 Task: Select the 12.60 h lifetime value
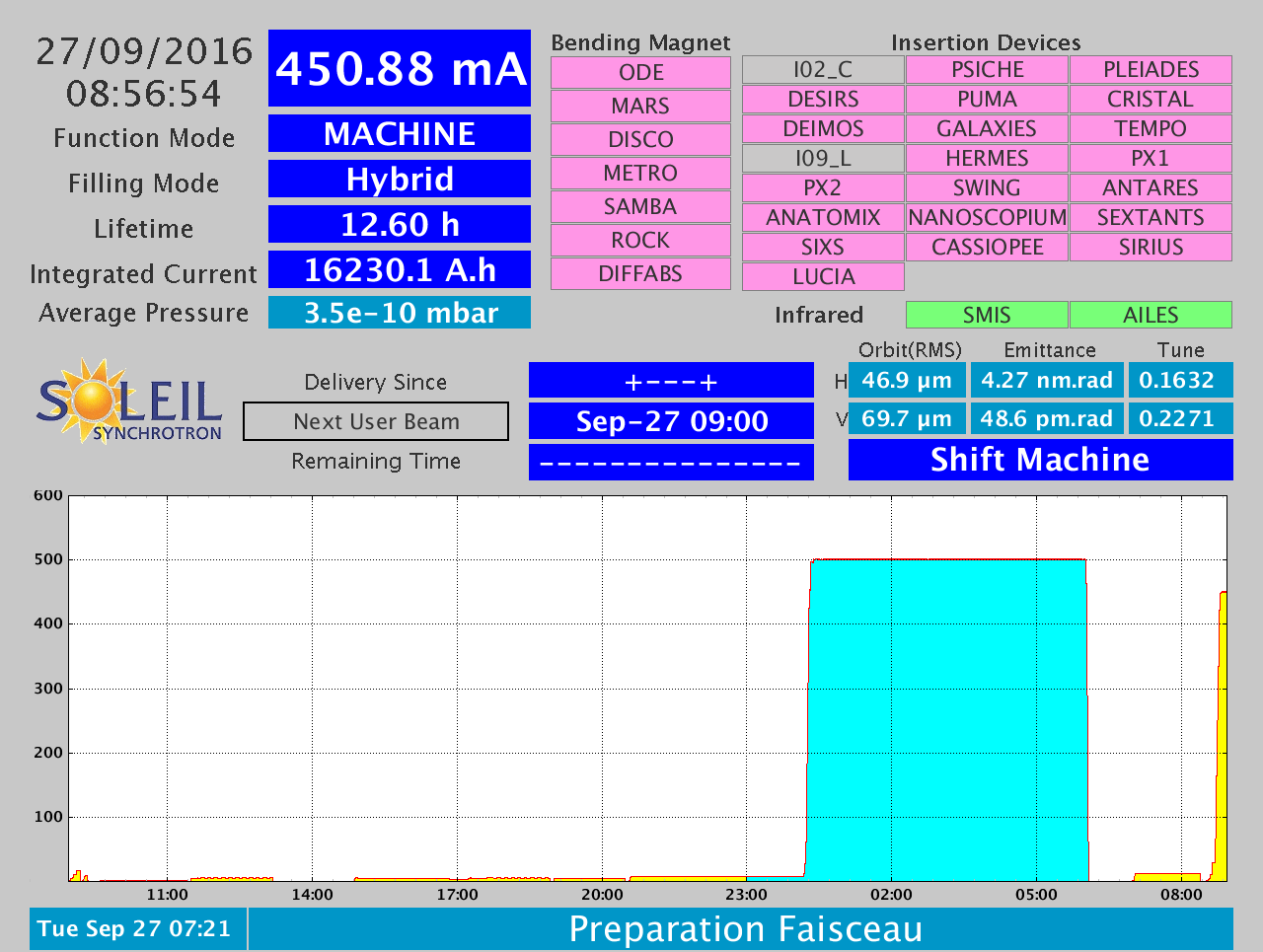[400, 224]
